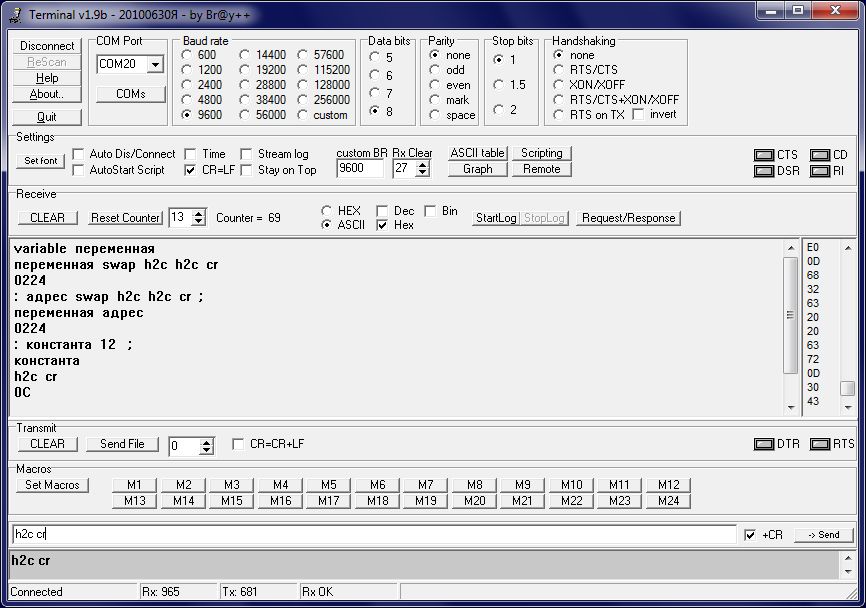The width and height of the screenshot is (866, 608).
Task: Increase the receive counter spinner value
Action: point(199,213)
